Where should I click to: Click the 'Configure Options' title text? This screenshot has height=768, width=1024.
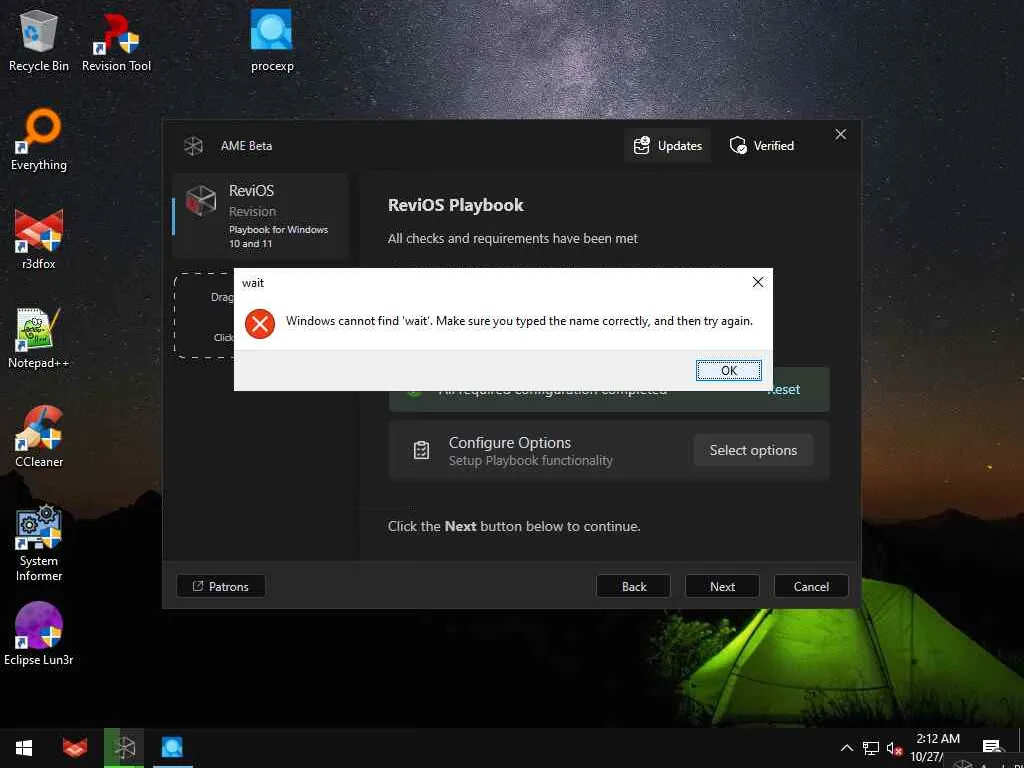510,442
